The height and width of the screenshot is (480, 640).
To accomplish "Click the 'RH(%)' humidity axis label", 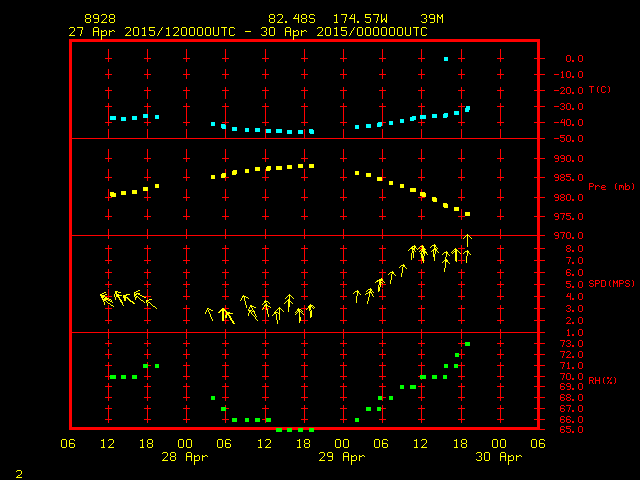I will tap(602, 380).
